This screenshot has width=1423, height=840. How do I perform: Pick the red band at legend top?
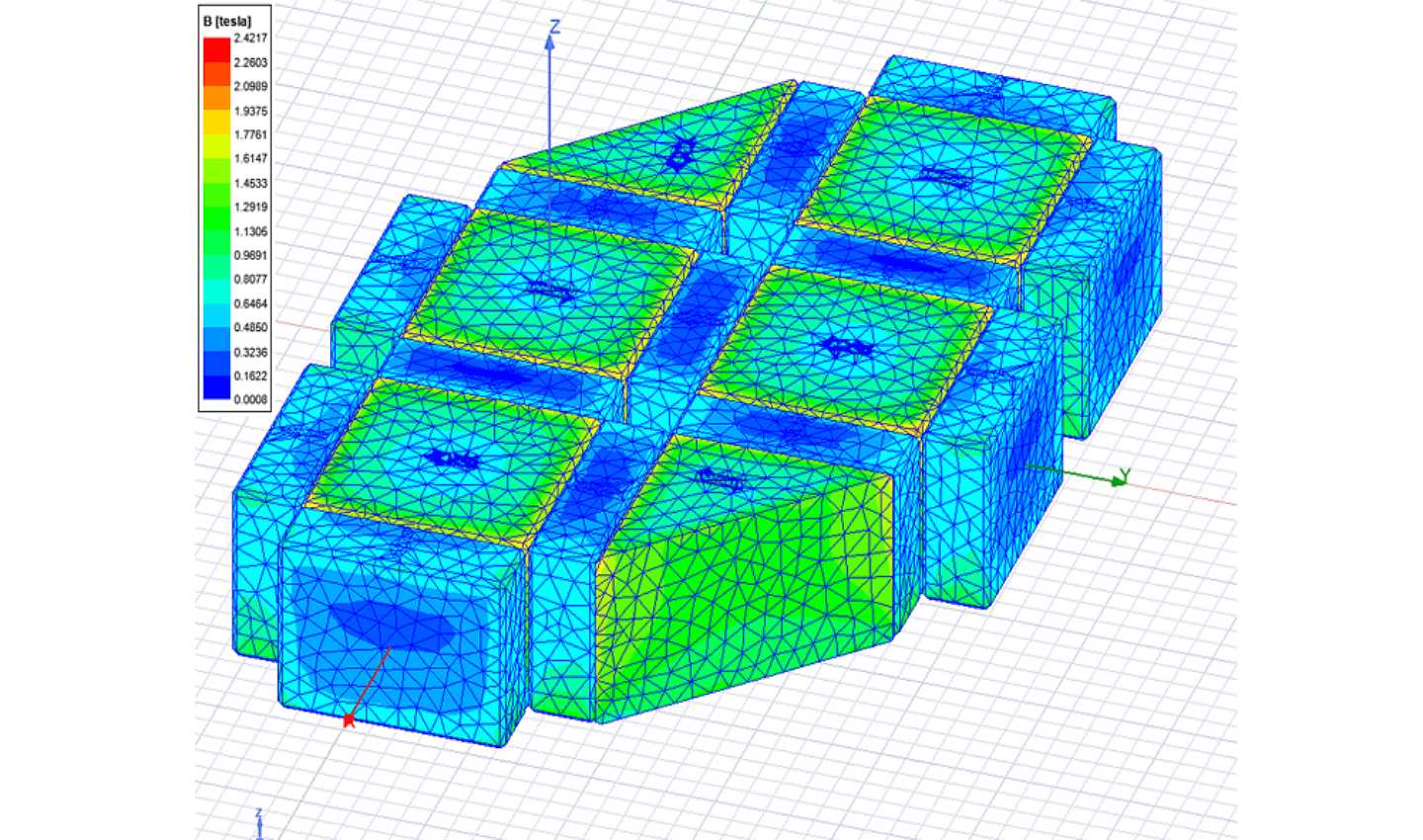tap(216, 49)
